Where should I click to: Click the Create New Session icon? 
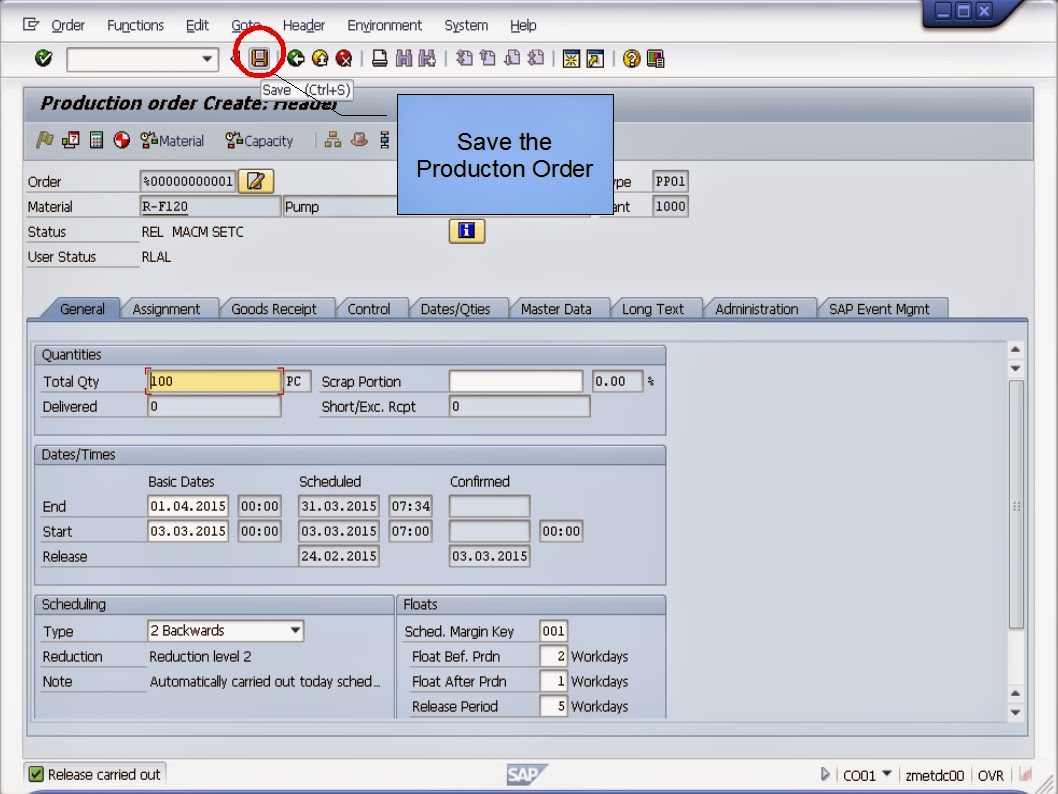pos(571,59)
